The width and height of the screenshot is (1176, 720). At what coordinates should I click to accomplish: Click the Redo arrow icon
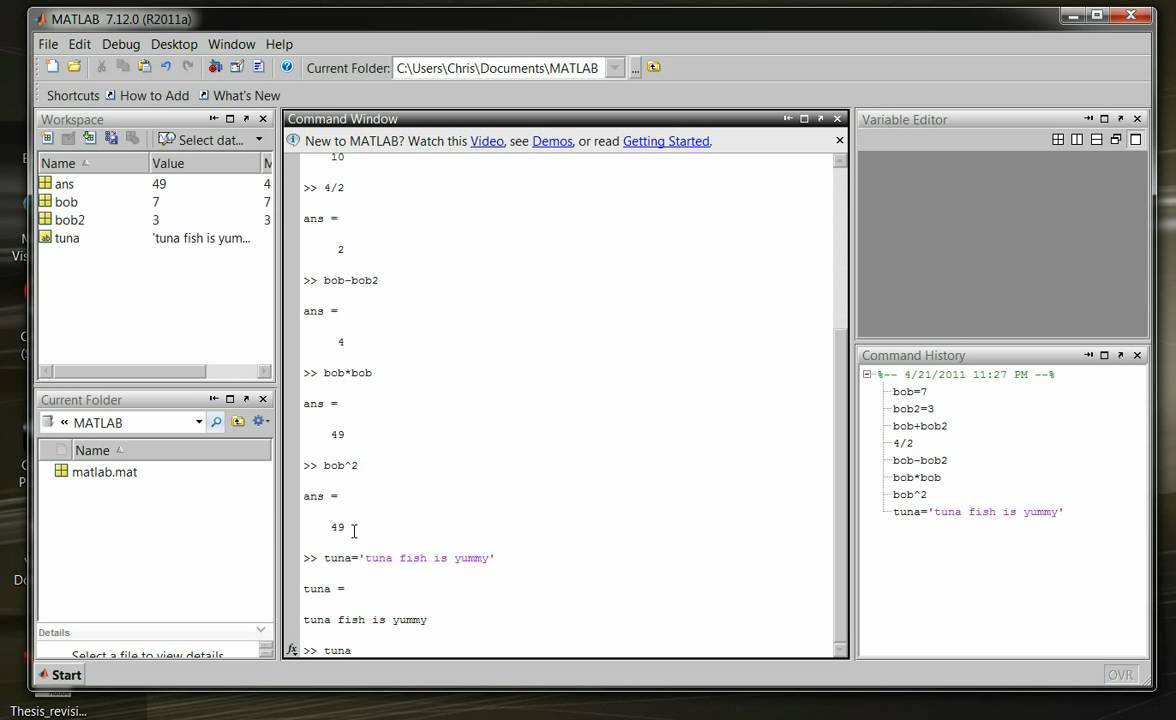coord(188,67)
